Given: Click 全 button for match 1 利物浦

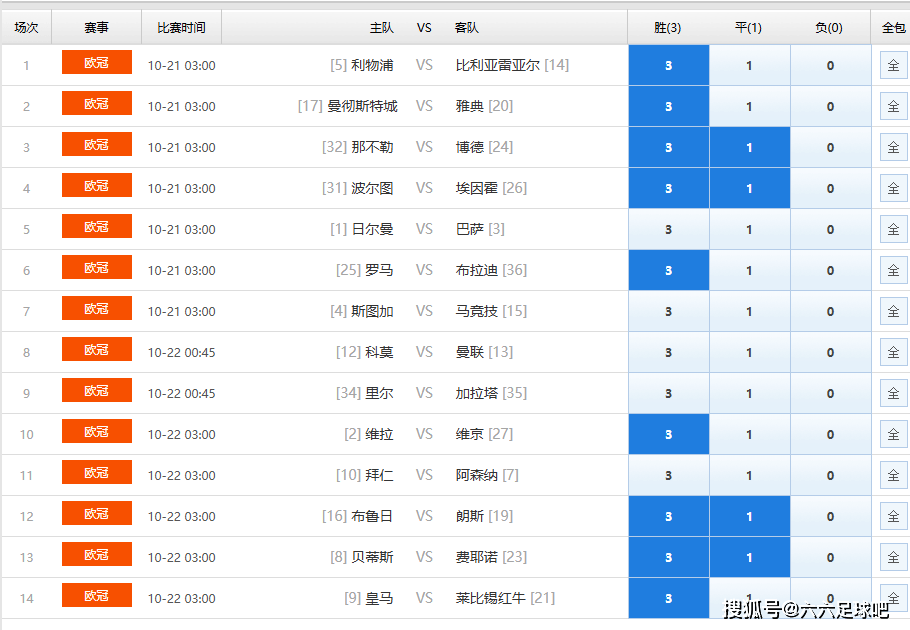Looking at the screenshot, I should [894, 66].
